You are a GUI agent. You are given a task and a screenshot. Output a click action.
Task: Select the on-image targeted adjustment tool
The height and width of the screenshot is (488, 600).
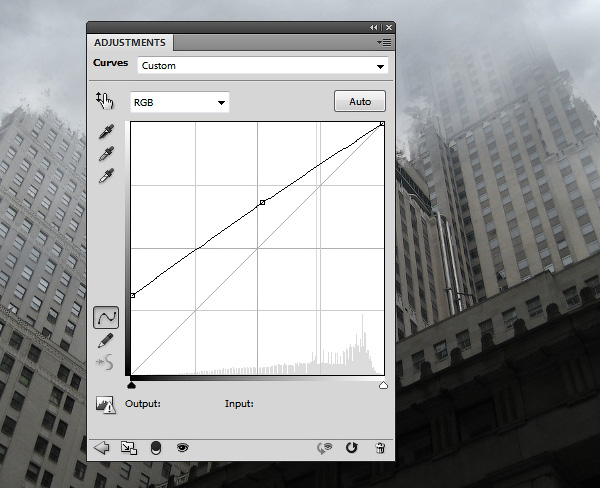click(105, 100)
